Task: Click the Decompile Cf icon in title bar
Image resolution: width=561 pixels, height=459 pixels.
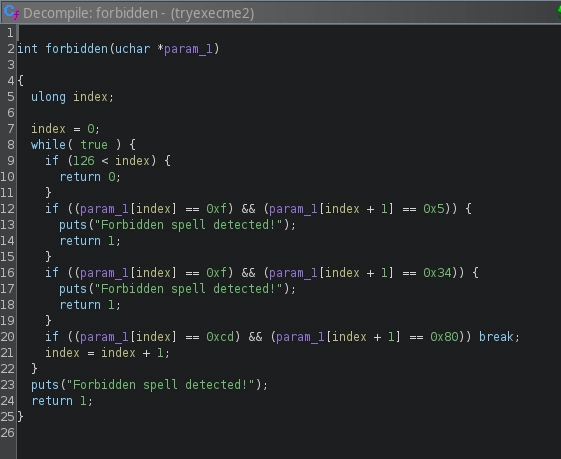Action: point(11,13)
